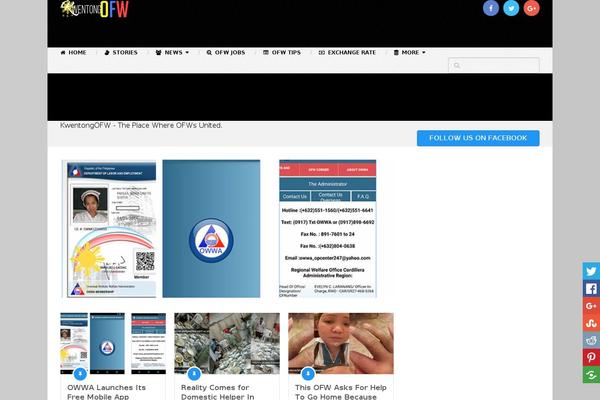Click the blue badge icon on Domestic Helper card
The height and width of the screenshot is (400, 600).
pos(194,374)
